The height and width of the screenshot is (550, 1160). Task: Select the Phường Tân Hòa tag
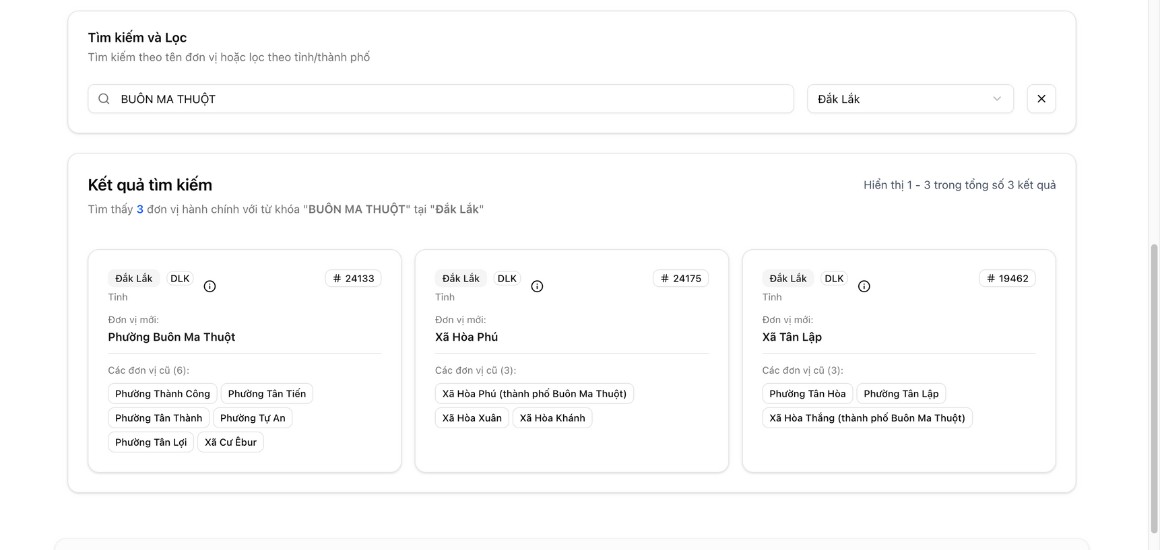click(807, 394)
